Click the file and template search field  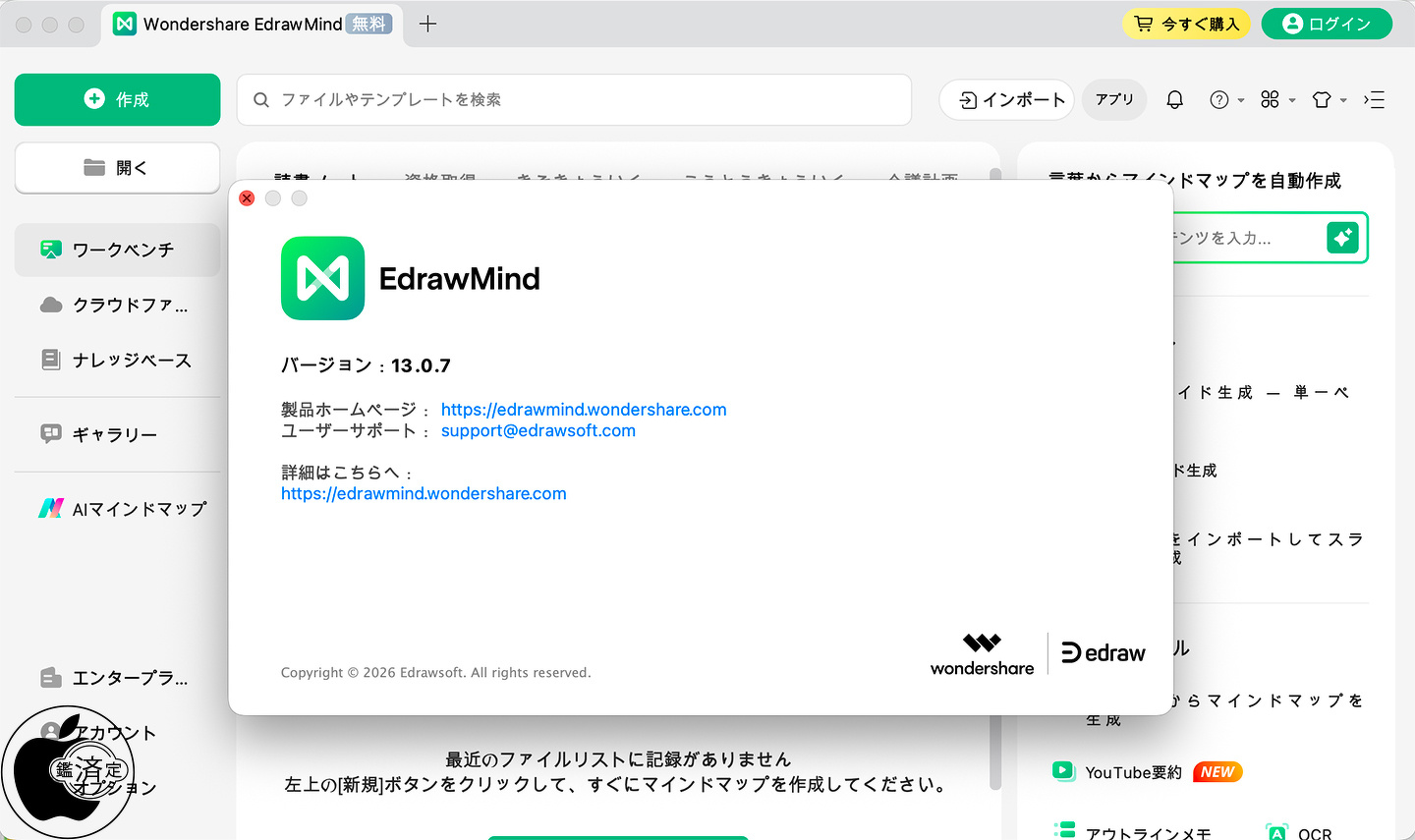(574, 100)
